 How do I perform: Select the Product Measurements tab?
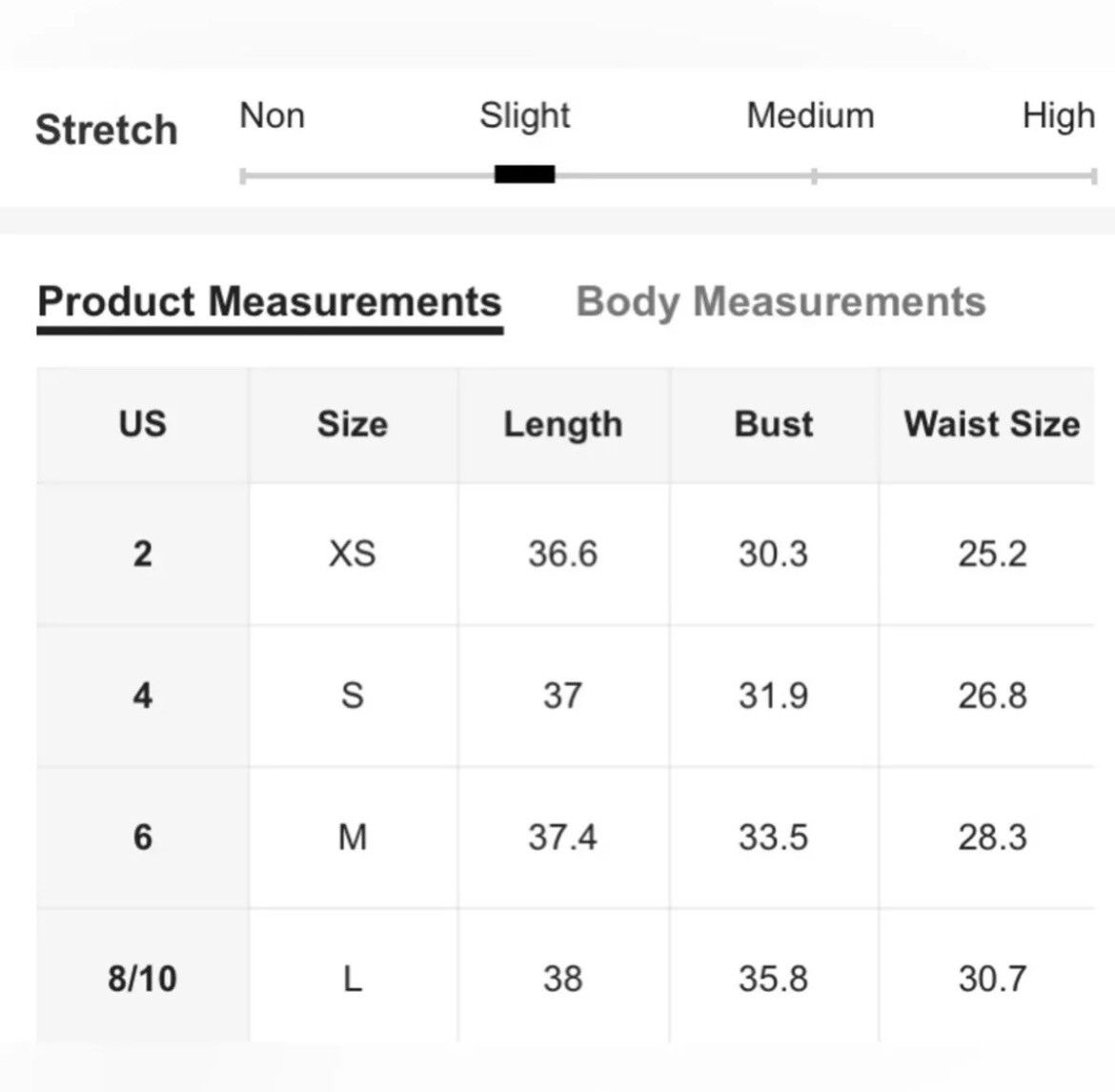tap(270, 303)
